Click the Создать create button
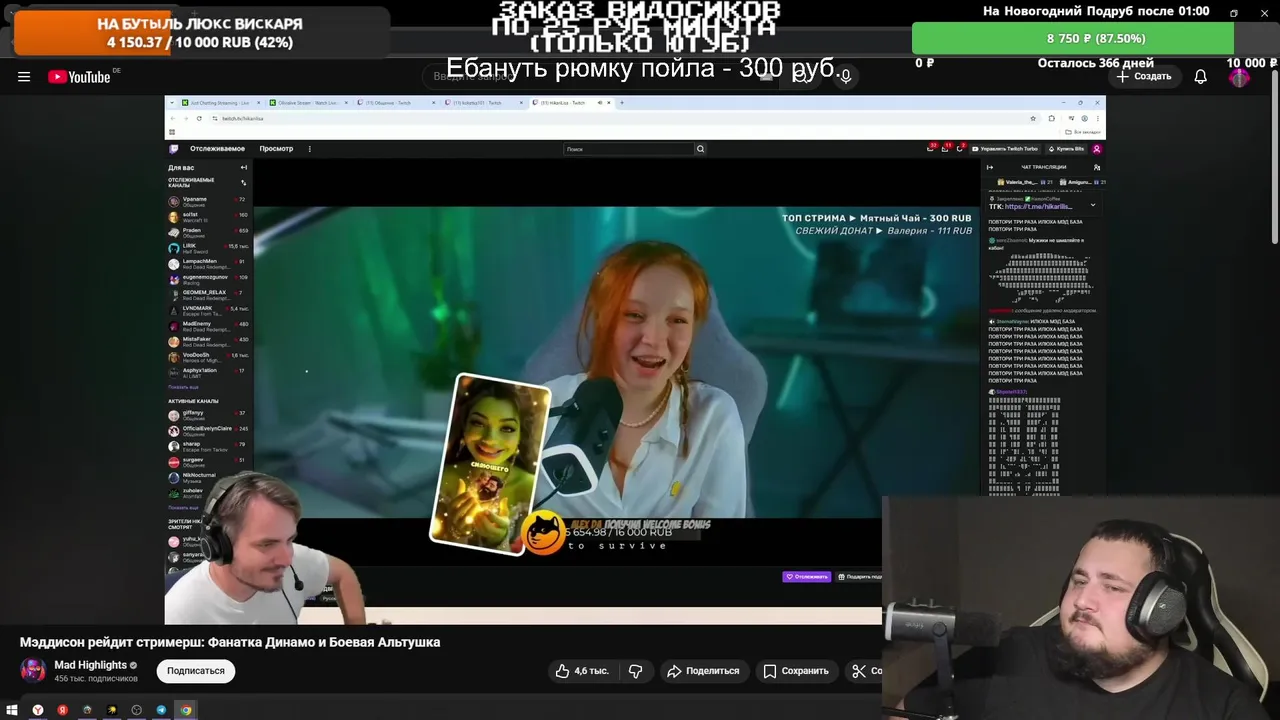The image size is (1280, 720). pos(1144,77)
